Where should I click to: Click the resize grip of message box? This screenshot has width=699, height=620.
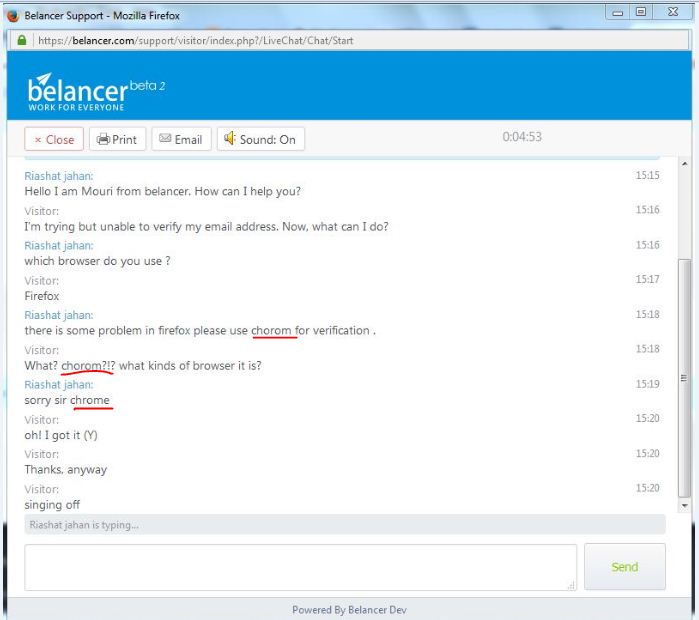tap(571, 585)
